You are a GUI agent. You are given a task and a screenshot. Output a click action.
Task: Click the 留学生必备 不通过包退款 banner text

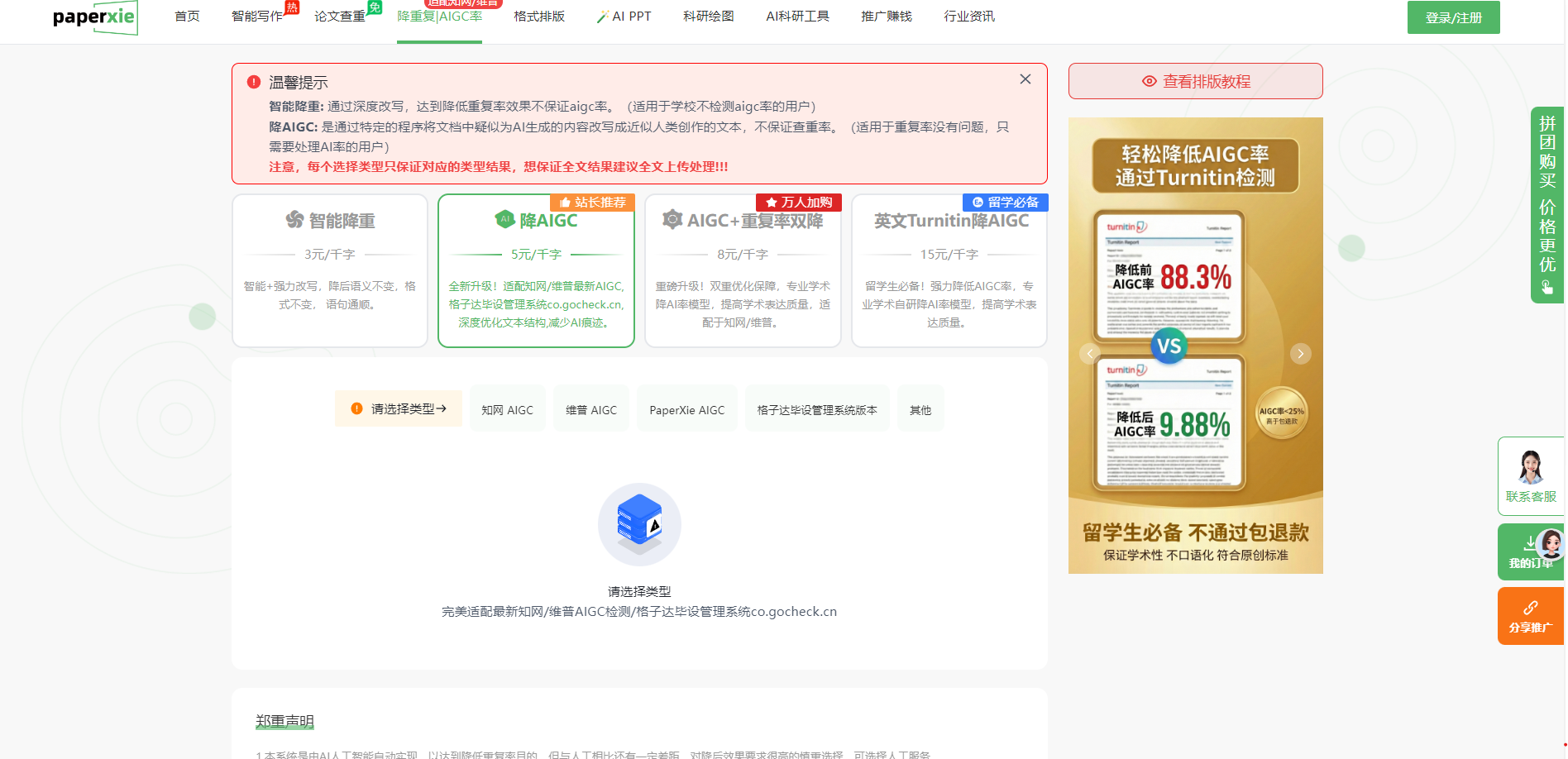click(1196, 533)
